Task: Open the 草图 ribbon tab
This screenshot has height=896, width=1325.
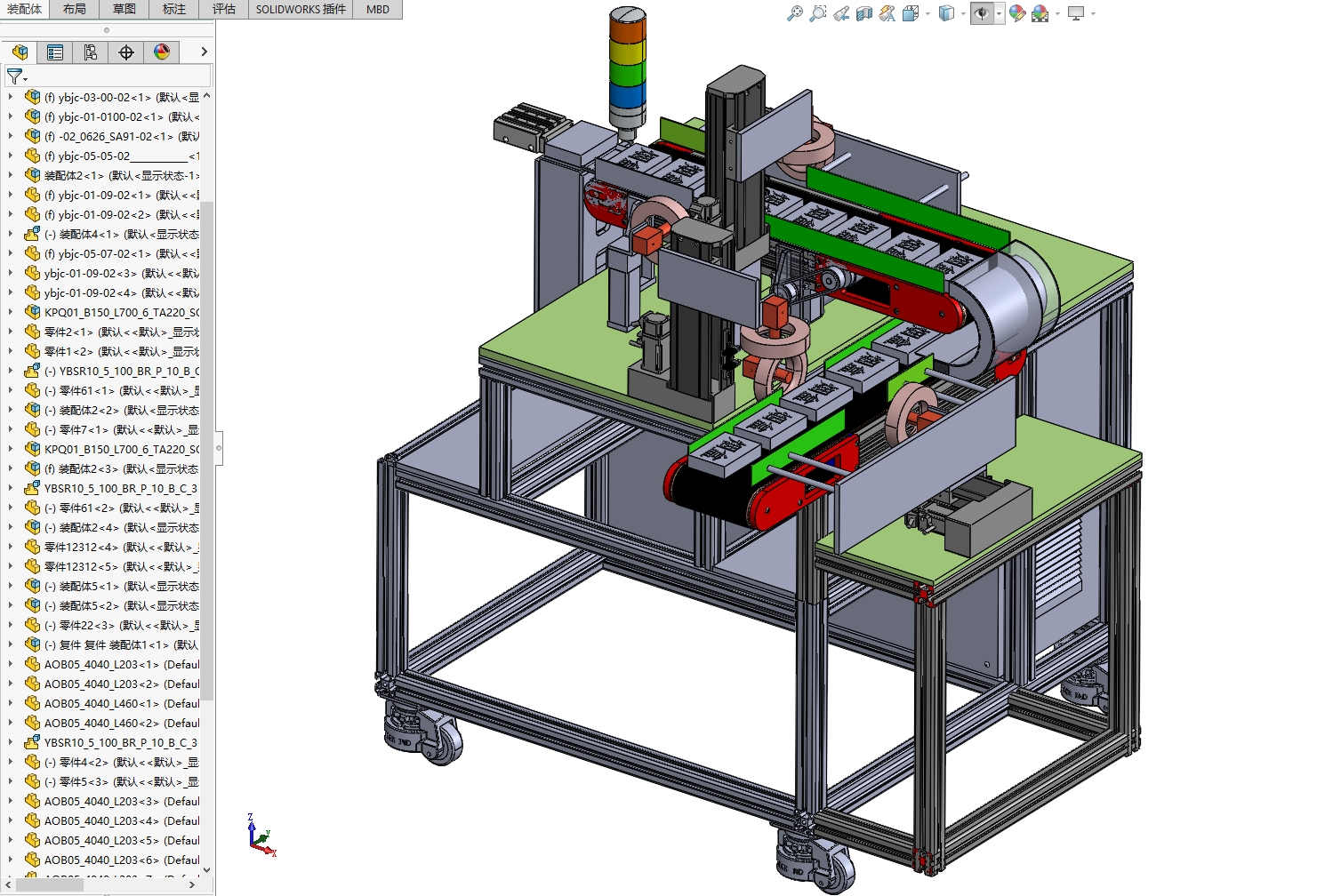Action: [124, 9]
